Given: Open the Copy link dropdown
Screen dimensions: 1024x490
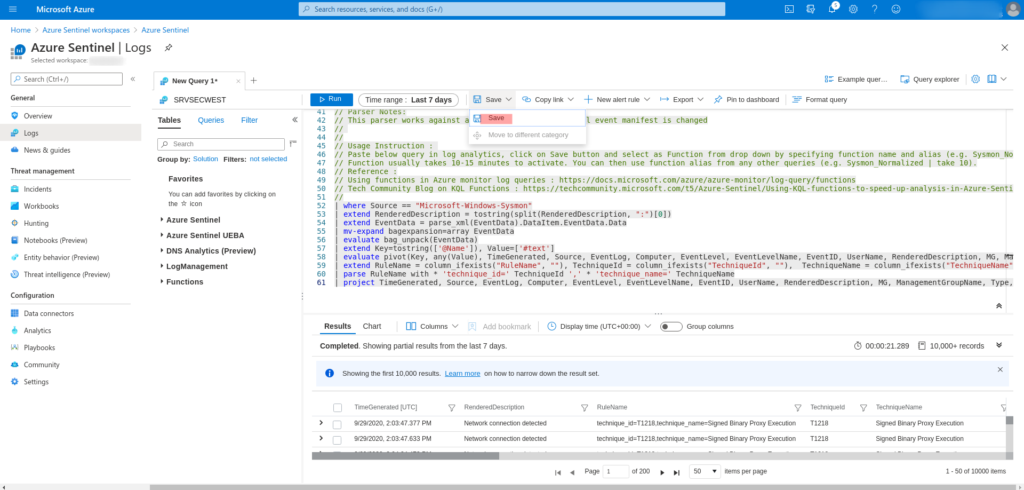Looking at the screenshot, I should tap(547, 99).
